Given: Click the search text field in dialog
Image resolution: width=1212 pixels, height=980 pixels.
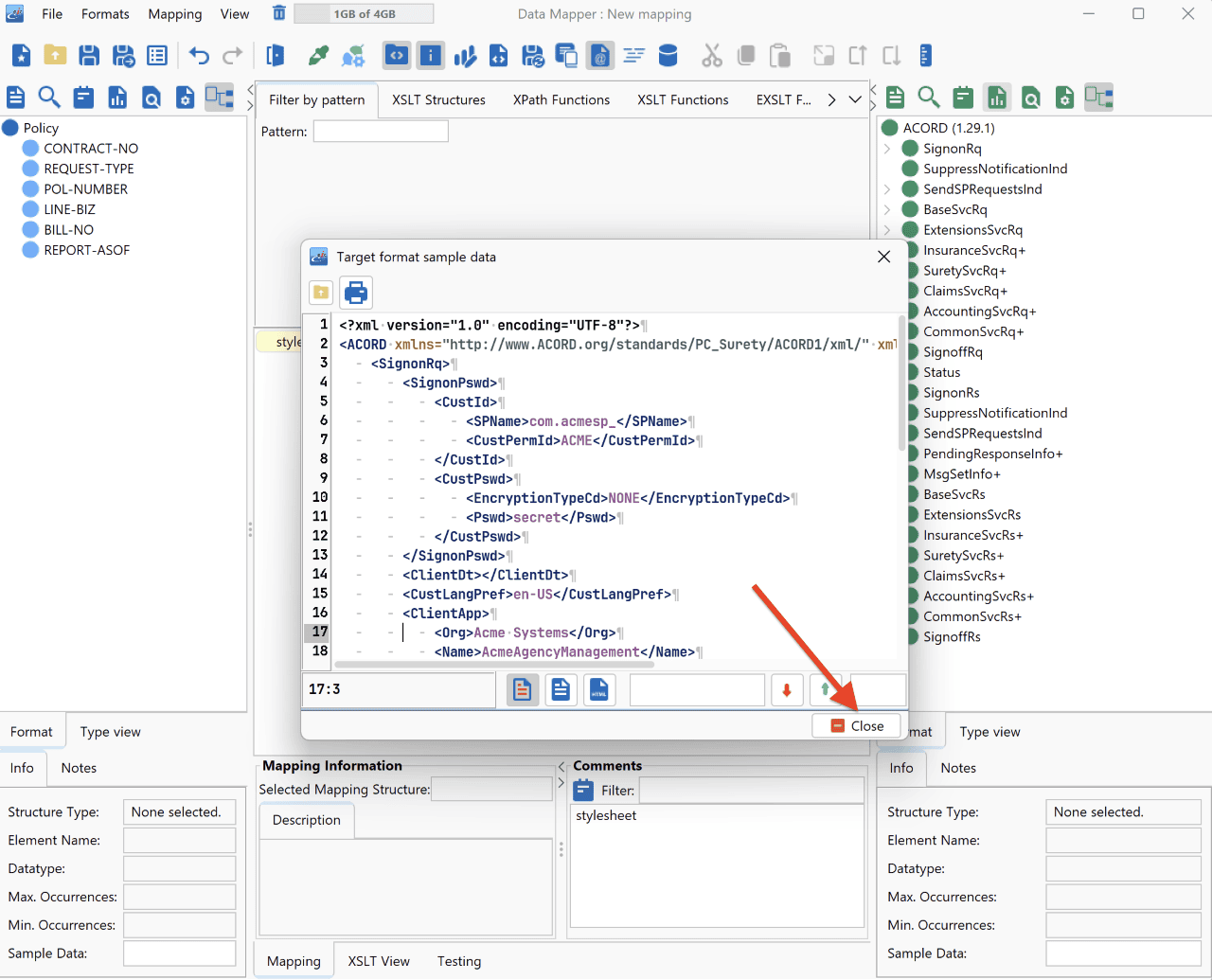Looking at the screenshot, I should pyautogui.click(x=697, y=690).
